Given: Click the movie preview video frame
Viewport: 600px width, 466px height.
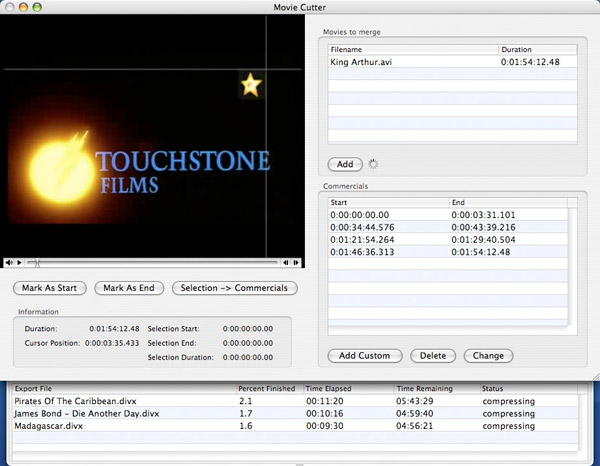Looking at the screenshot, I should pos(152,136).
